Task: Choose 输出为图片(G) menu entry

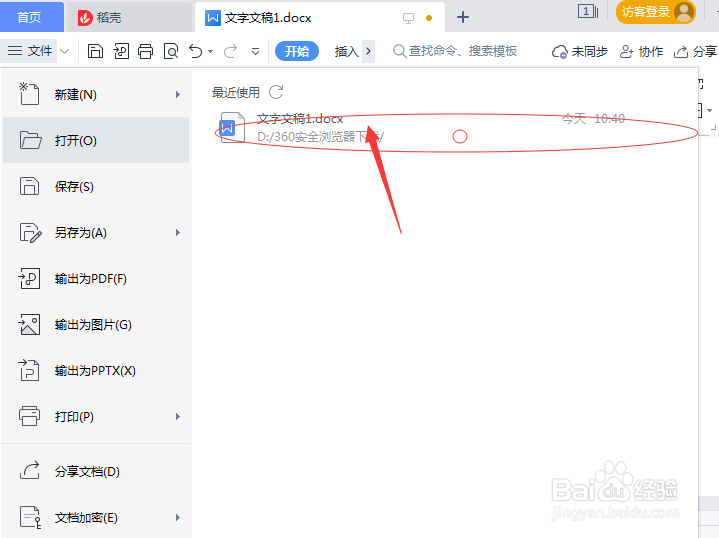Action: [x=96, y=325]
